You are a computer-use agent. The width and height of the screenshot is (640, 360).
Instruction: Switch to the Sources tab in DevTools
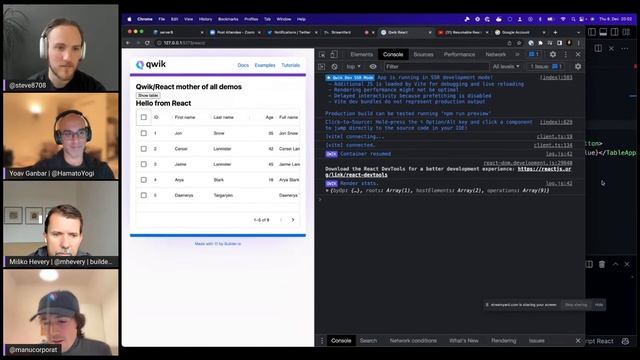423,54
